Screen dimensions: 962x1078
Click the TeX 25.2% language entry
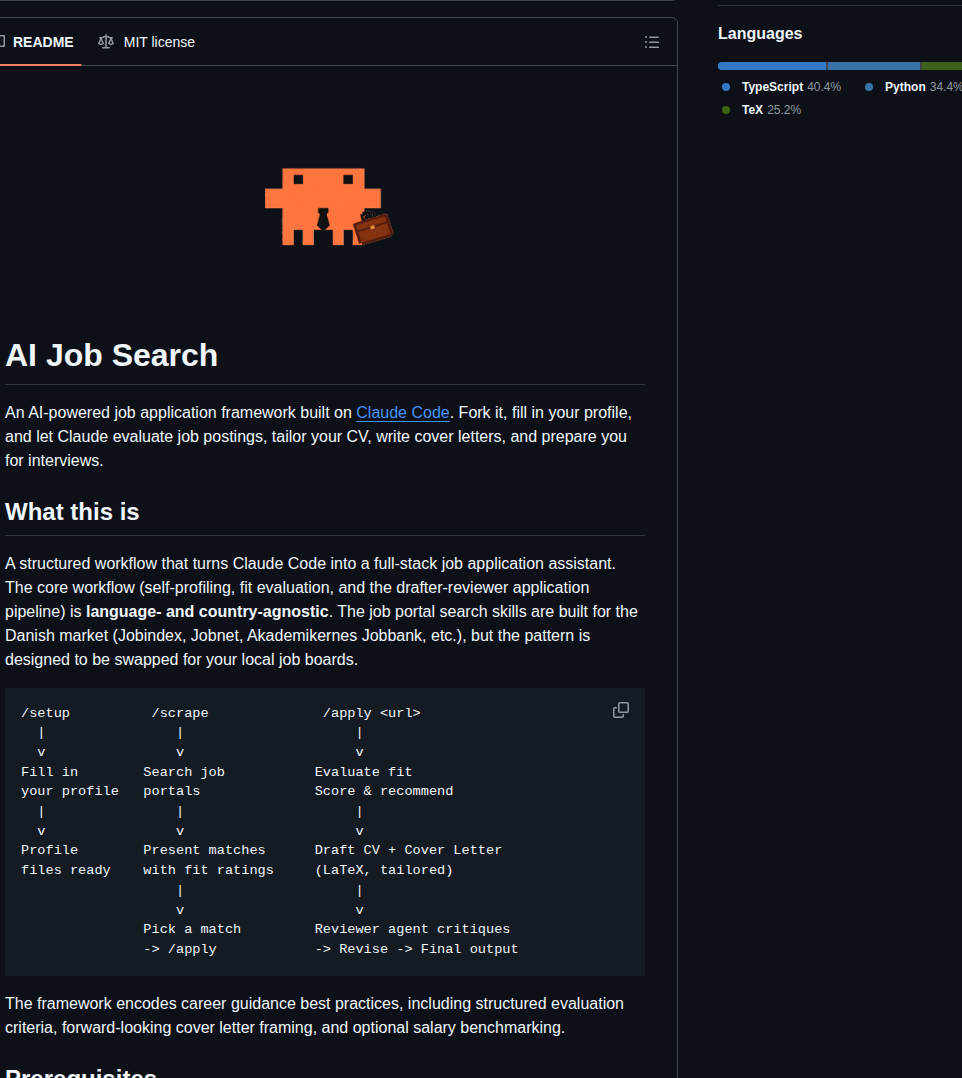click(x=762, y=110)
